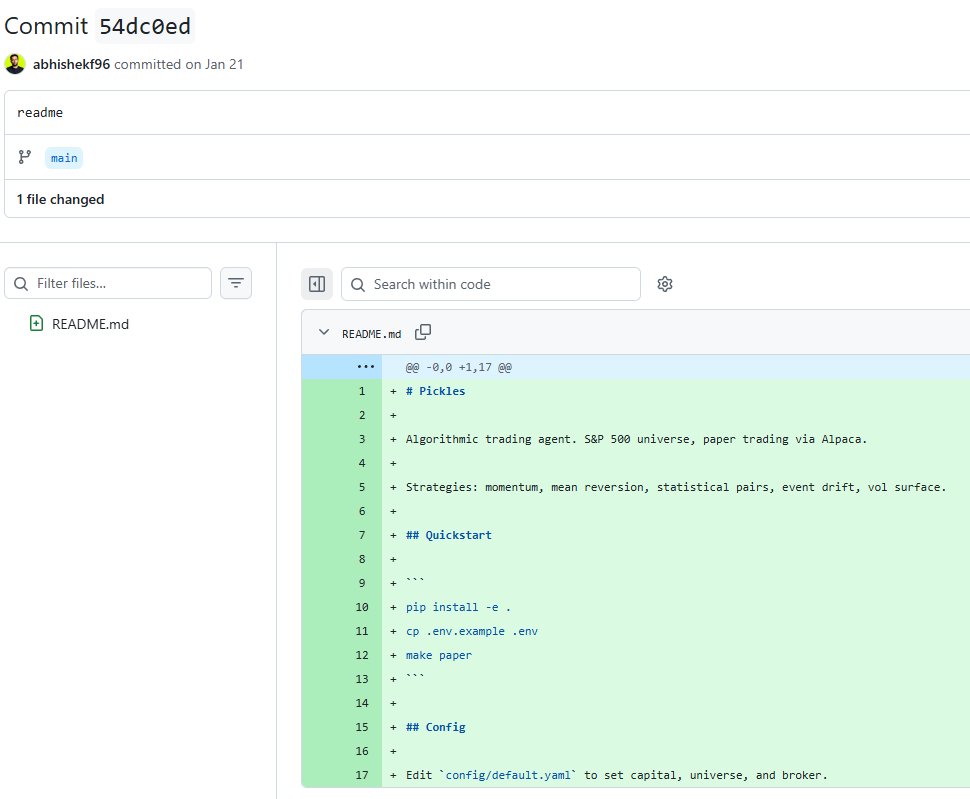The height and width of the screenshot is (799, 970).
Task: Open abhishekf96 user avatar
Action: [x=15, y=64]
